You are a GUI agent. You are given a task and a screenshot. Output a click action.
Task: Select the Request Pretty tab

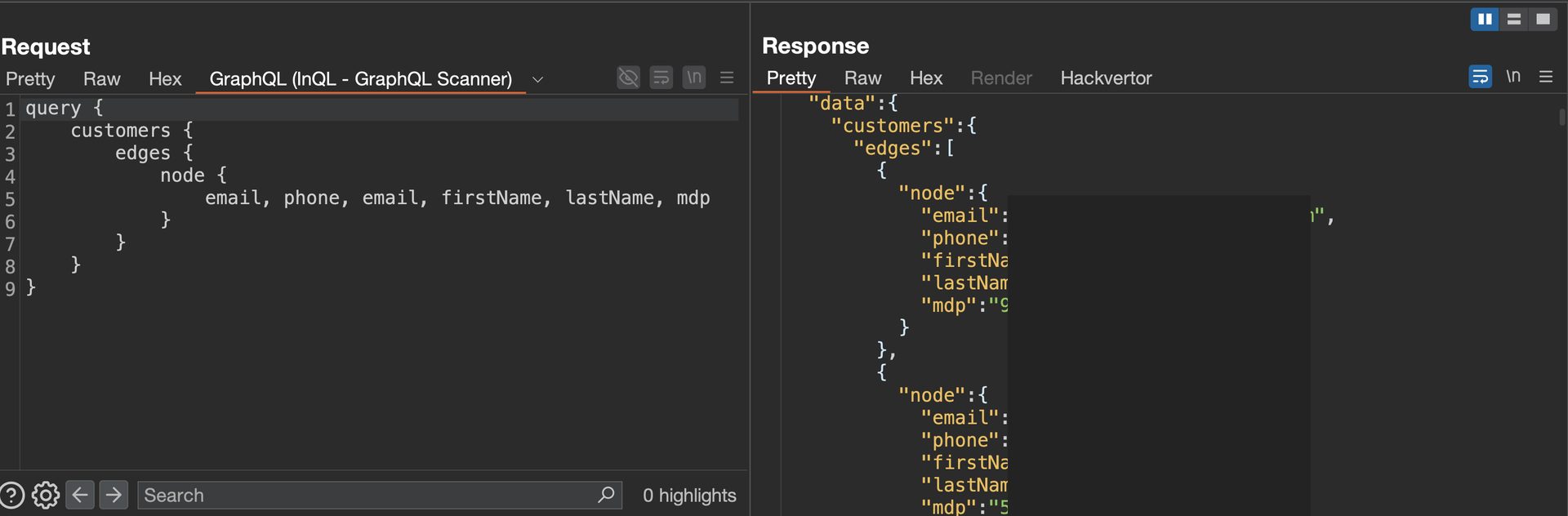click(30, 79)
